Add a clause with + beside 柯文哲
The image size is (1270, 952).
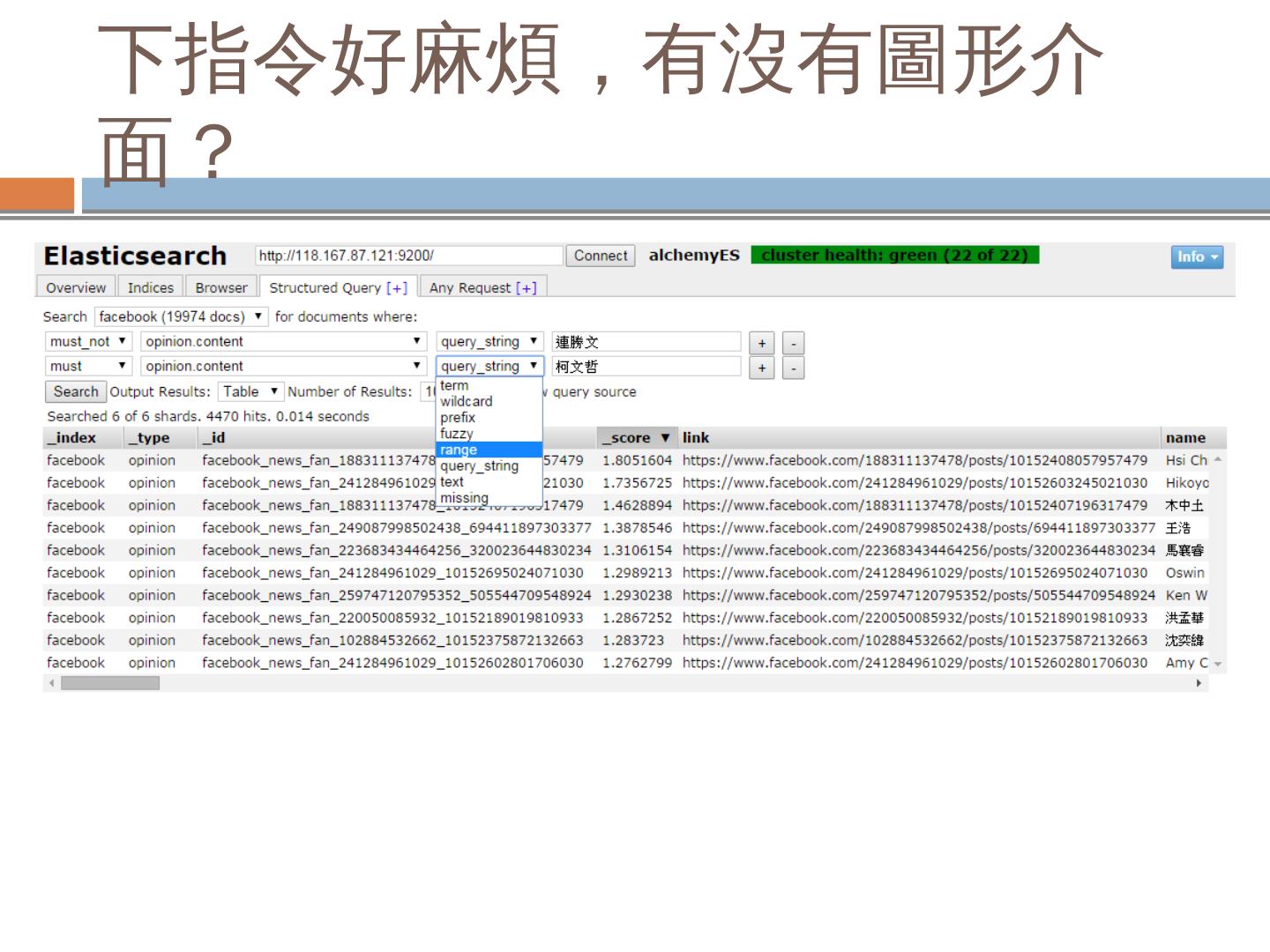[762, 368]
